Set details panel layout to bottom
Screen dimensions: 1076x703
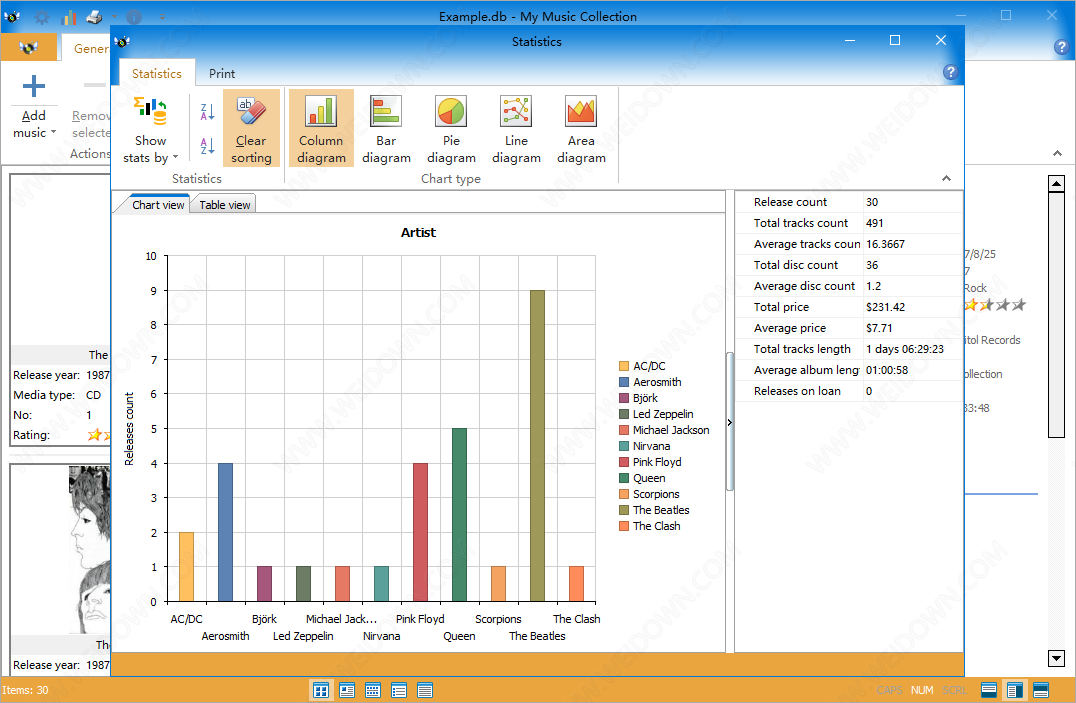click(1040, 690)
